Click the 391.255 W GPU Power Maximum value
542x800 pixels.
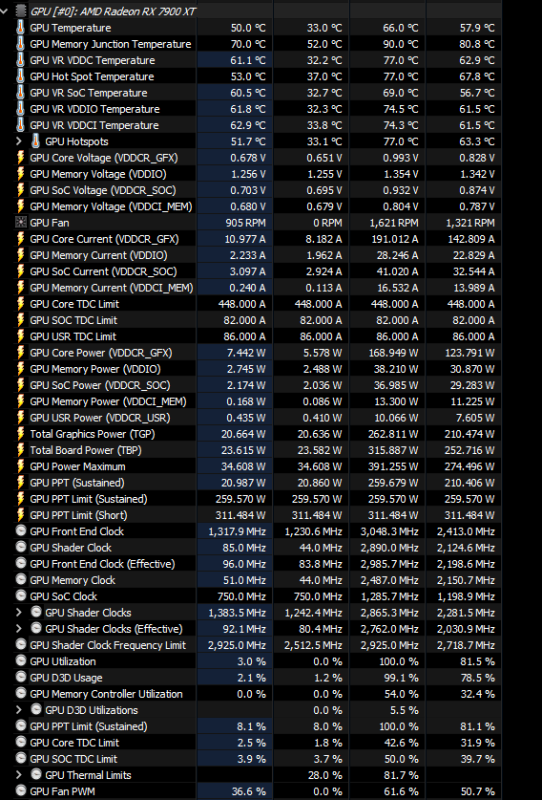tap(393, 467)
